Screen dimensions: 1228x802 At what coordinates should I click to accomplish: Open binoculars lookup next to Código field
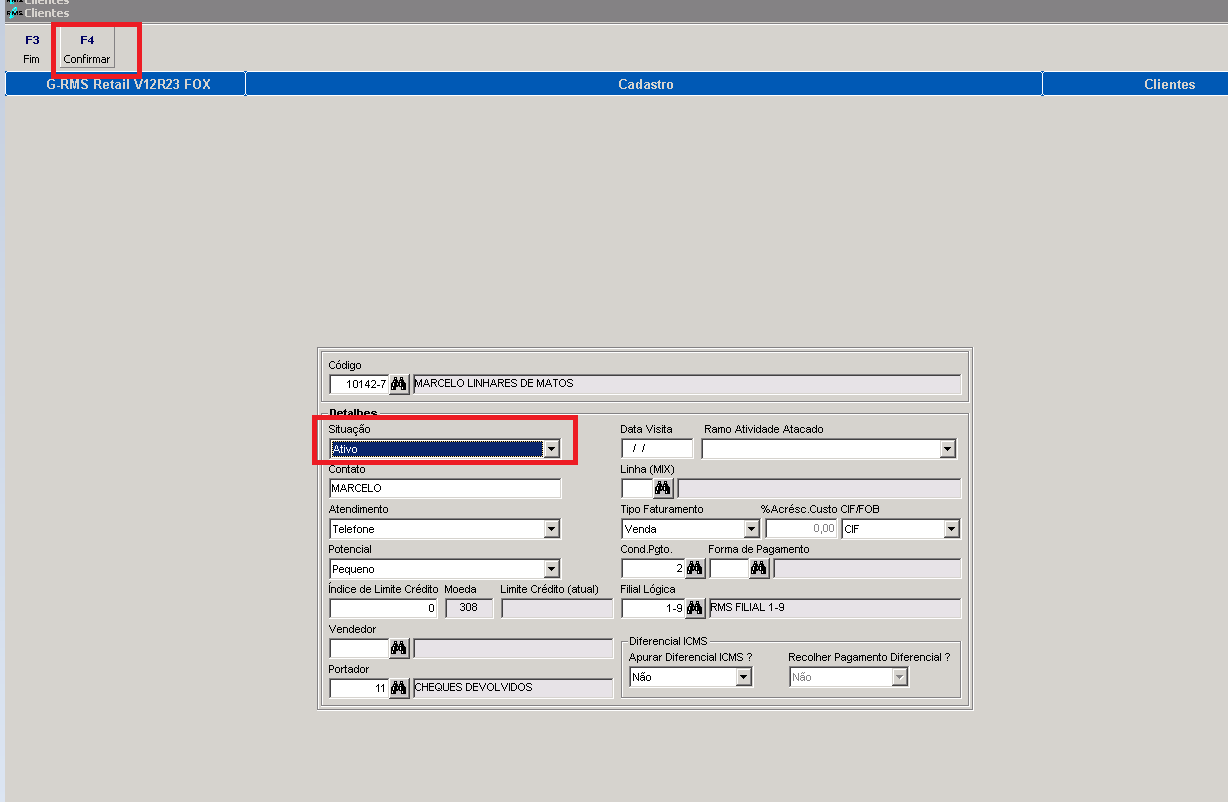399,384
